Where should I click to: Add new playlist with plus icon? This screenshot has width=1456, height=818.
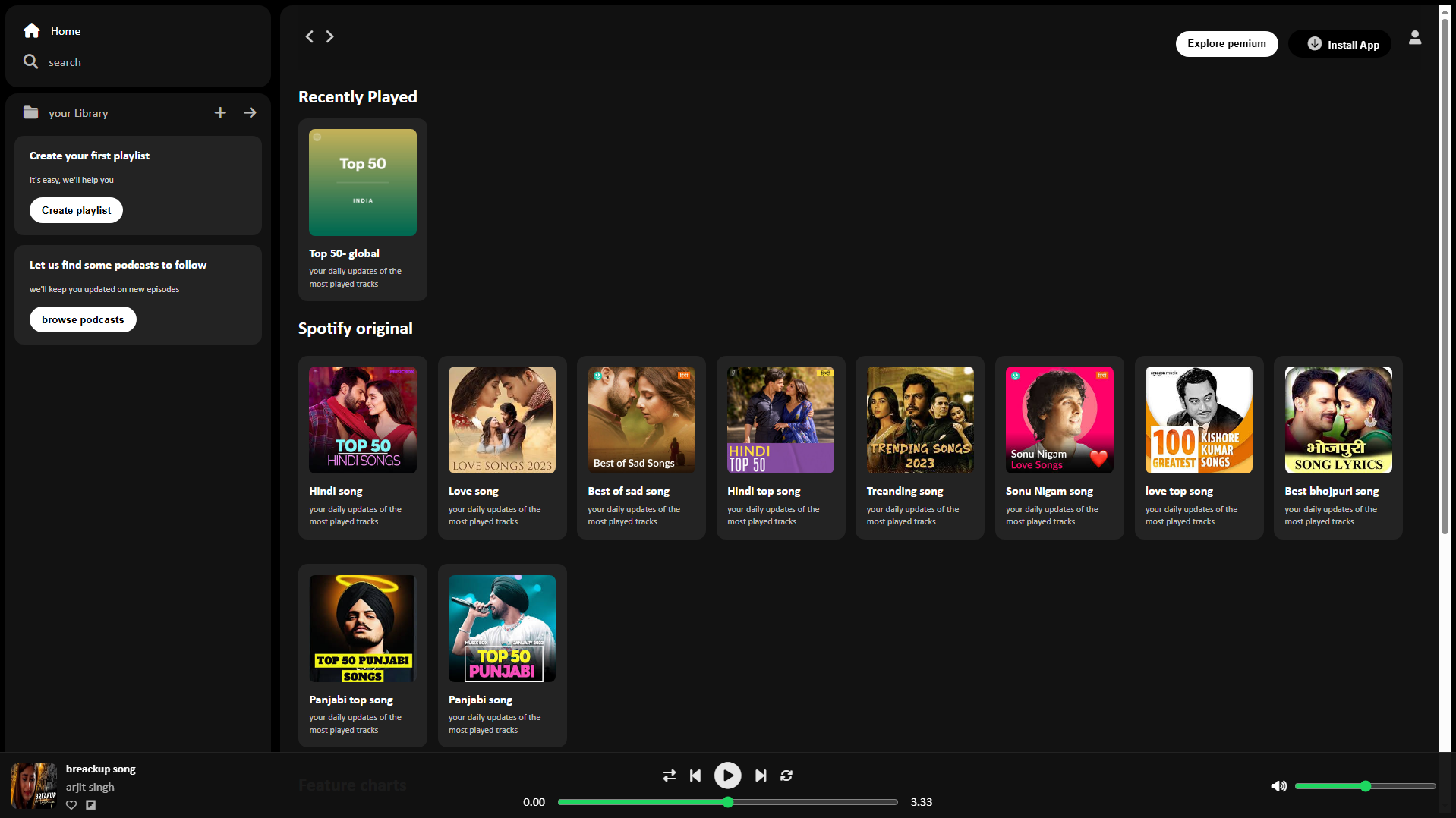220,112
